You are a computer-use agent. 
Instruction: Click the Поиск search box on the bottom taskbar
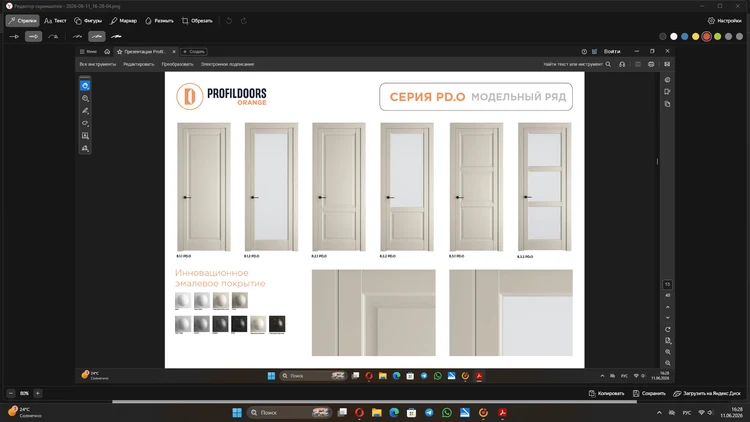[290, 412]
